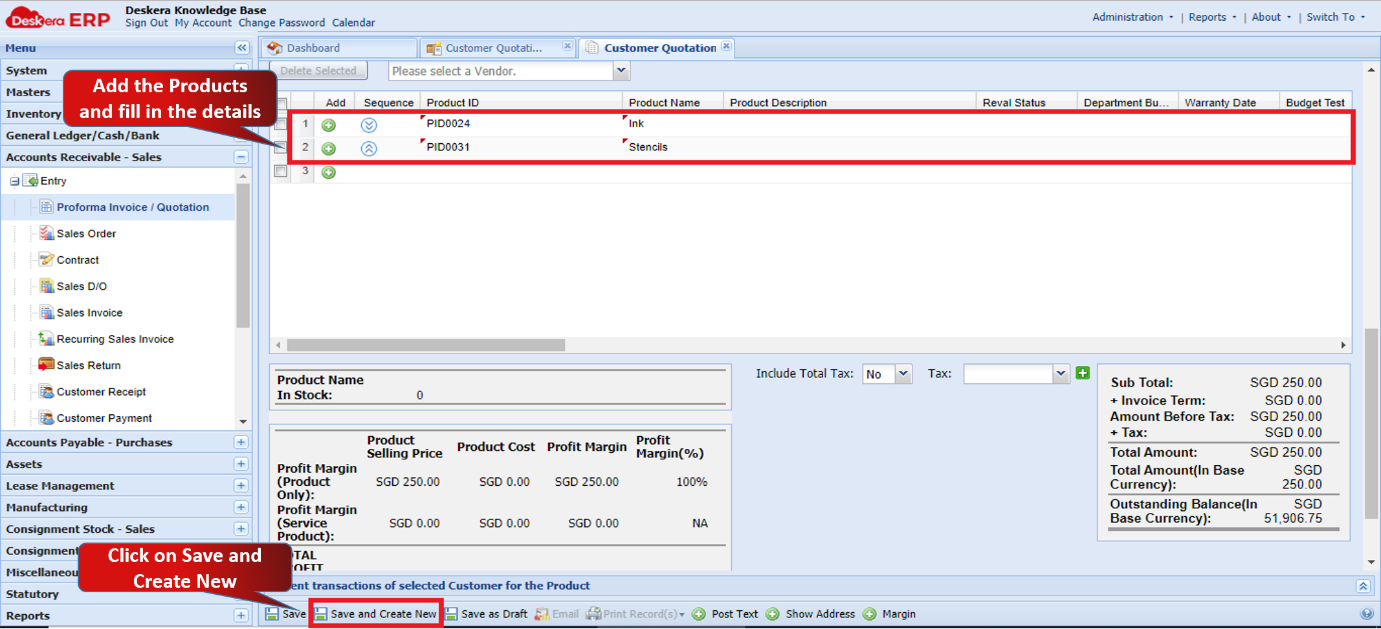
Task: Click the Deskera ERP logo
Action: coord(59,17)
